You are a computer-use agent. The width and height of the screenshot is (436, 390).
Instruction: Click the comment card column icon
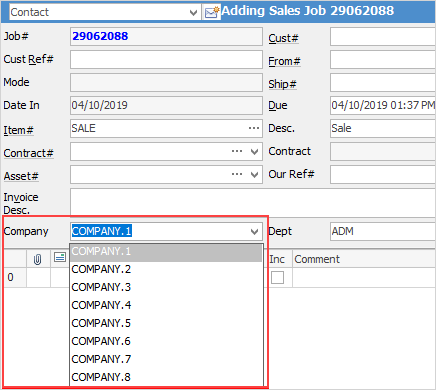pos(60,257)
